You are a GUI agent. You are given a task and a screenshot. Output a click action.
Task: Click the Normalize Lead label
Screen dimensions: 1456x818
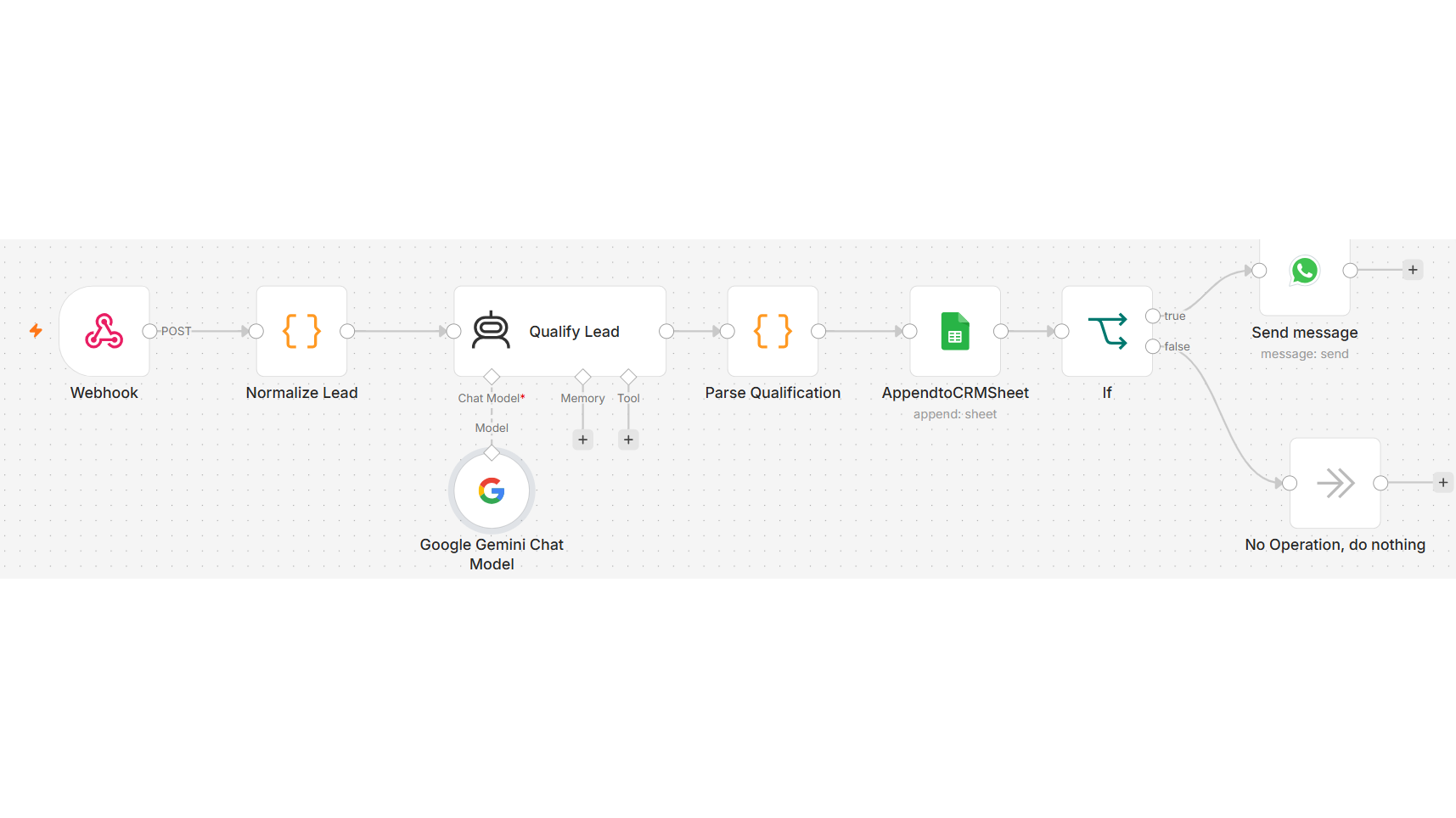pos(301,393)
